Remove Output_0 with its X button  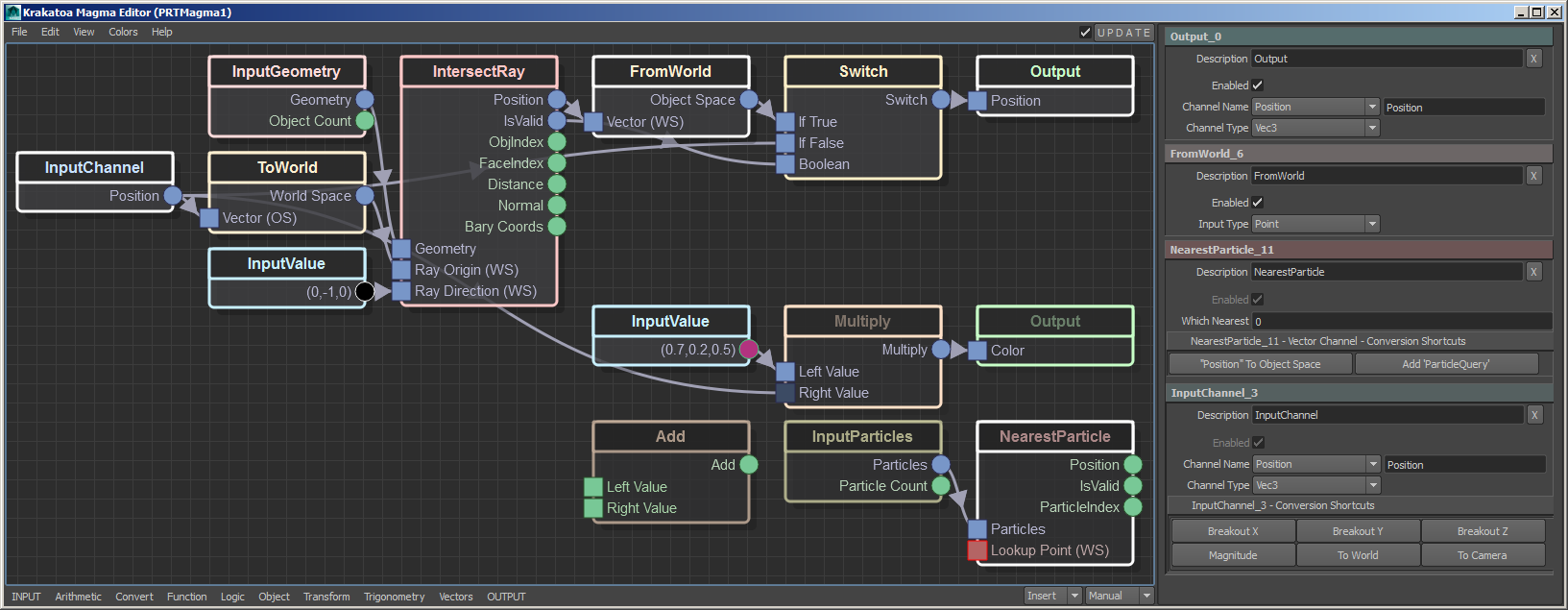tap(1533, 59)
